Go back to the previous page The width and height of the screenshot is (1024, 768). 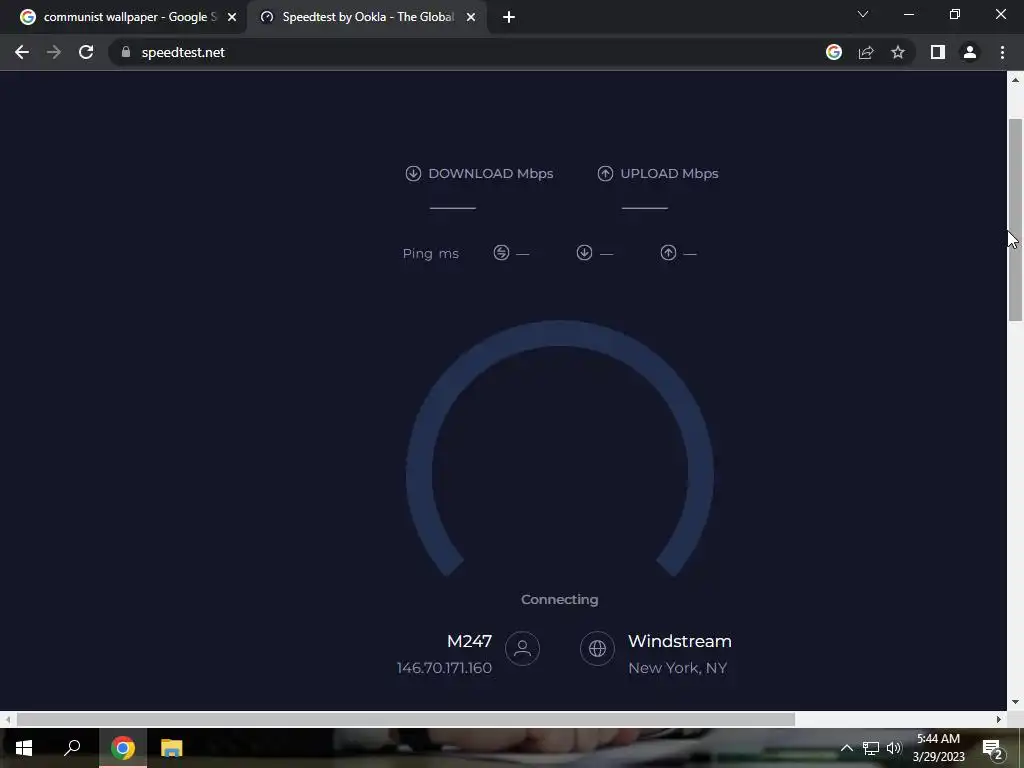click(x=22, y=52)
